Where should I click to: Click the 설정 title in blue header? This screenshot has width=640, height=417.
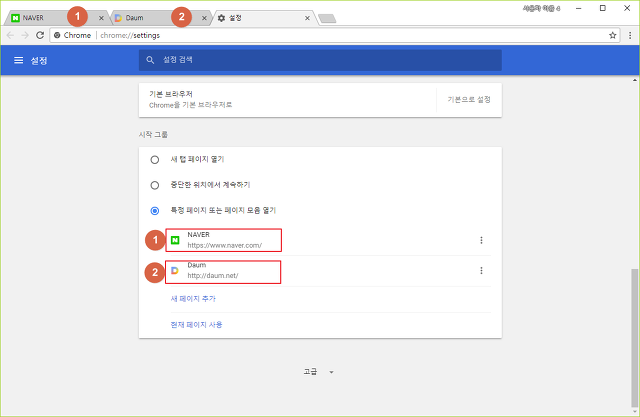[39, 60]
